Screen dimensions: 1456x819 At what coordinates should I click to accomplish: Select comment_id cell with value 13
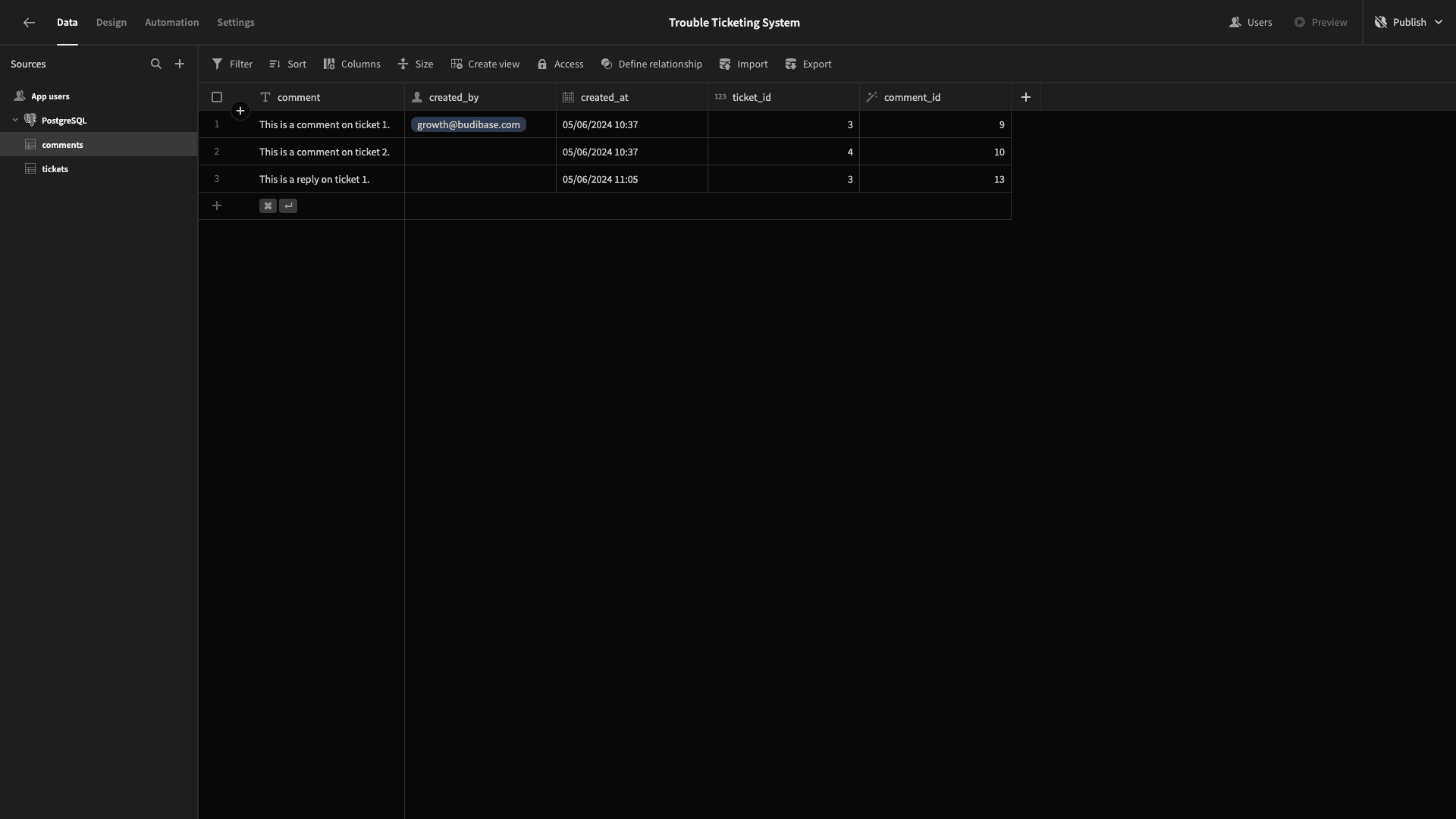(x=935, y=179)
